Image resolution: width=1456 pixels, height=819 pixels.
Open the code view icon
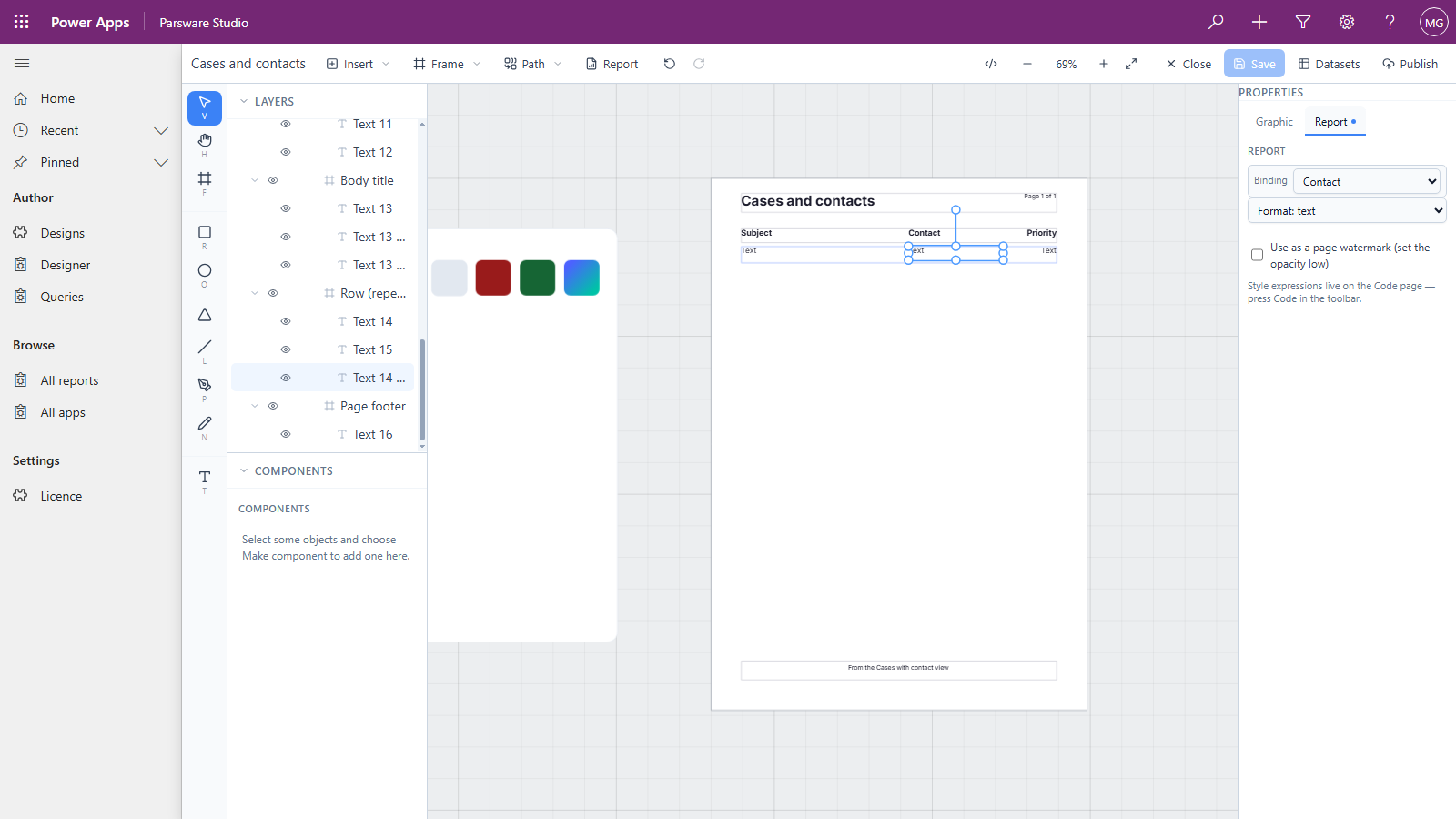[991, 64]
